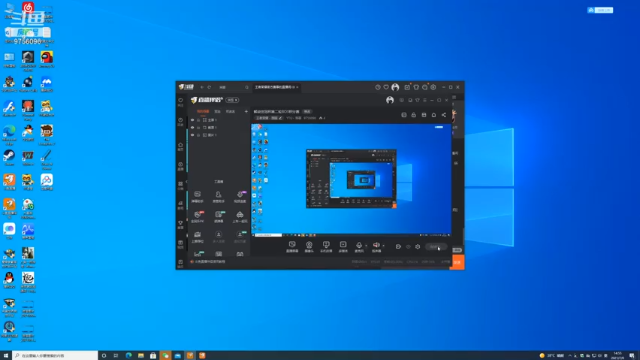Click the bell notification icon above preview
Screen dimensions: 640x360
click(434, 115)
